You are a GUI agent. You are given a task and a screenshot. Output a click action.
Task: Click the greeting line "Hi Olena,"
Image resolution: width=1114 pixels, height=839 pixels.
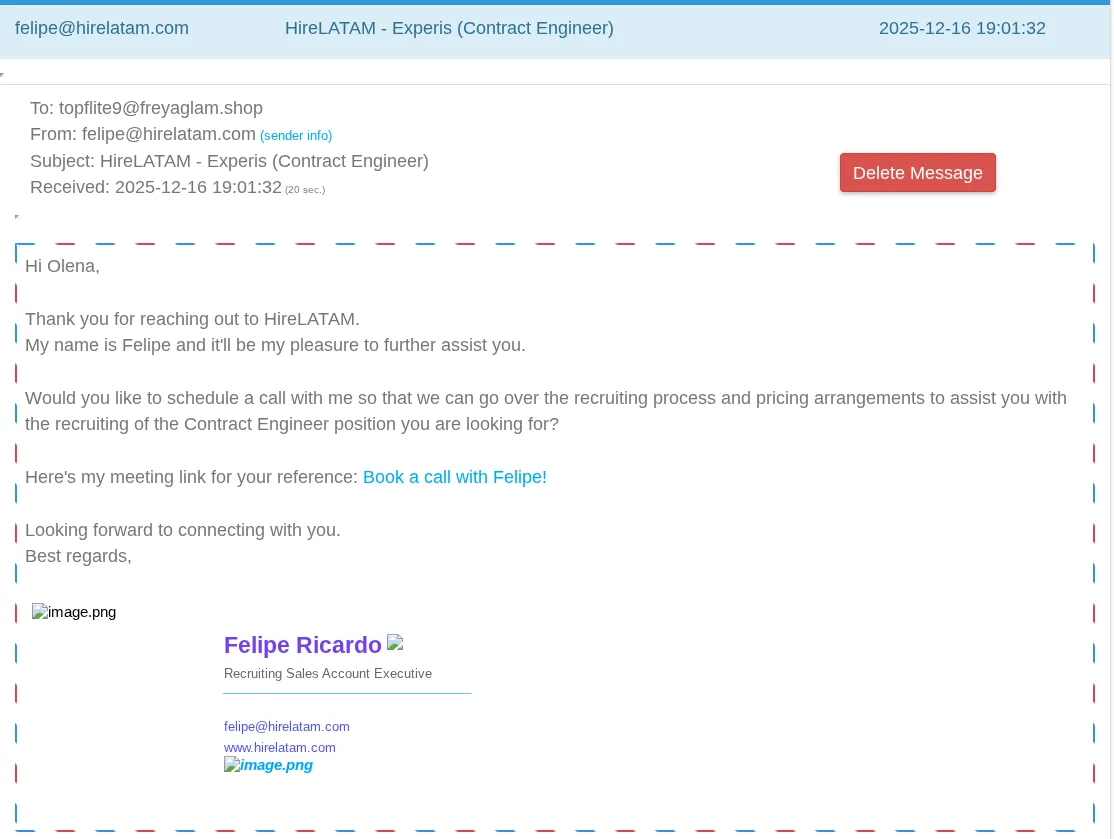coord(62,266)
